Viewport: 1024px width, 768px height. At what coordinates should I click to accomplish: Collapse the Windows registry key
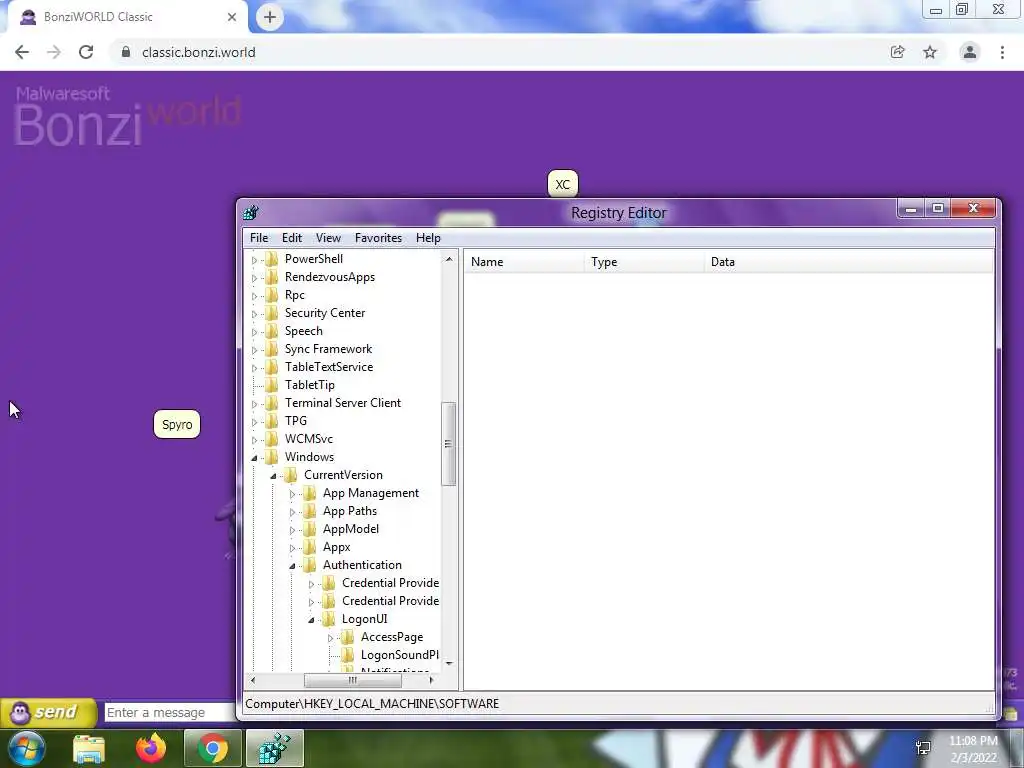(254, 458)
